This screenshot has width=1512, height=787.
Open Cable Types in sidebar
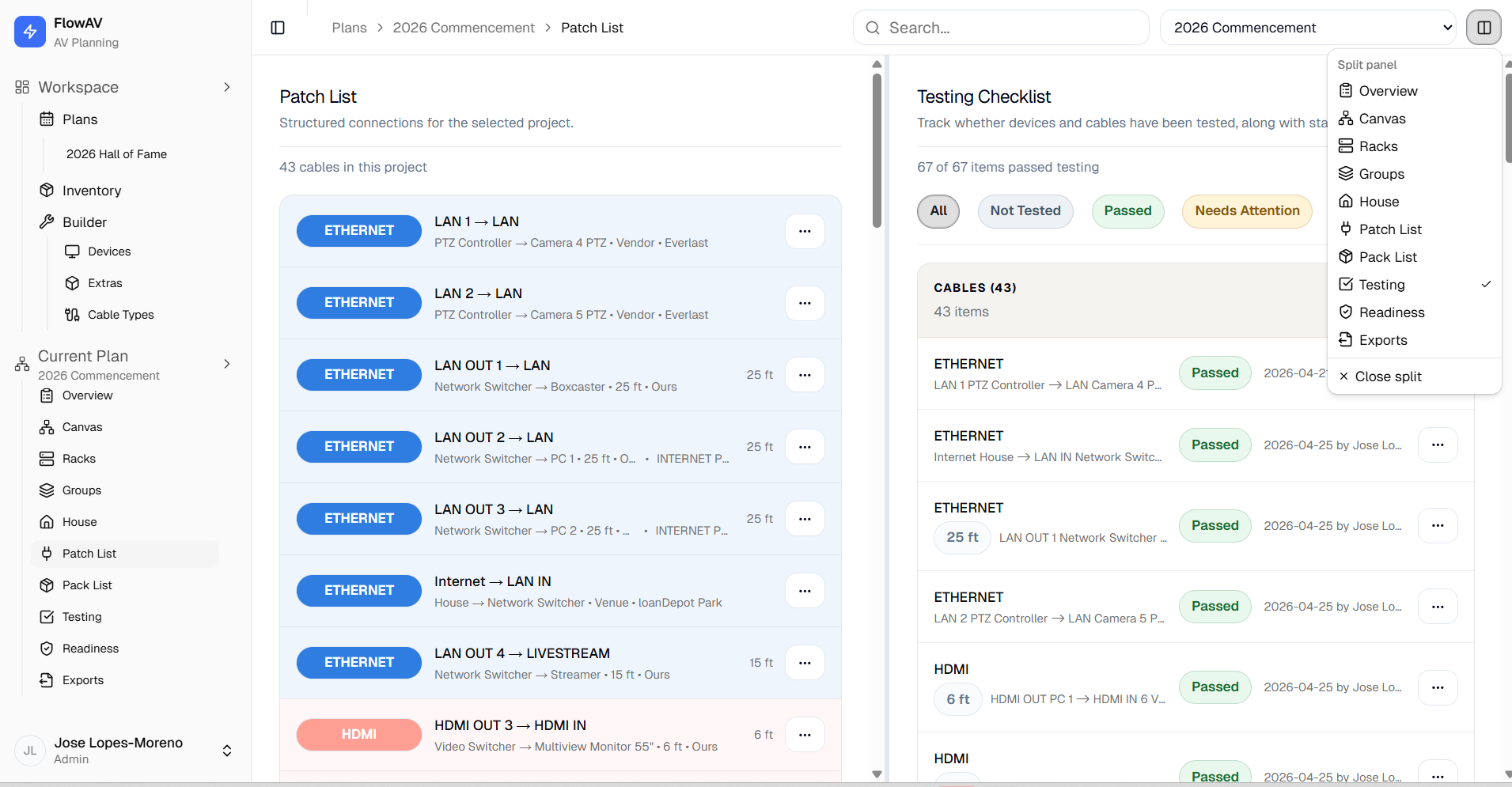click(x=121, y=315)
